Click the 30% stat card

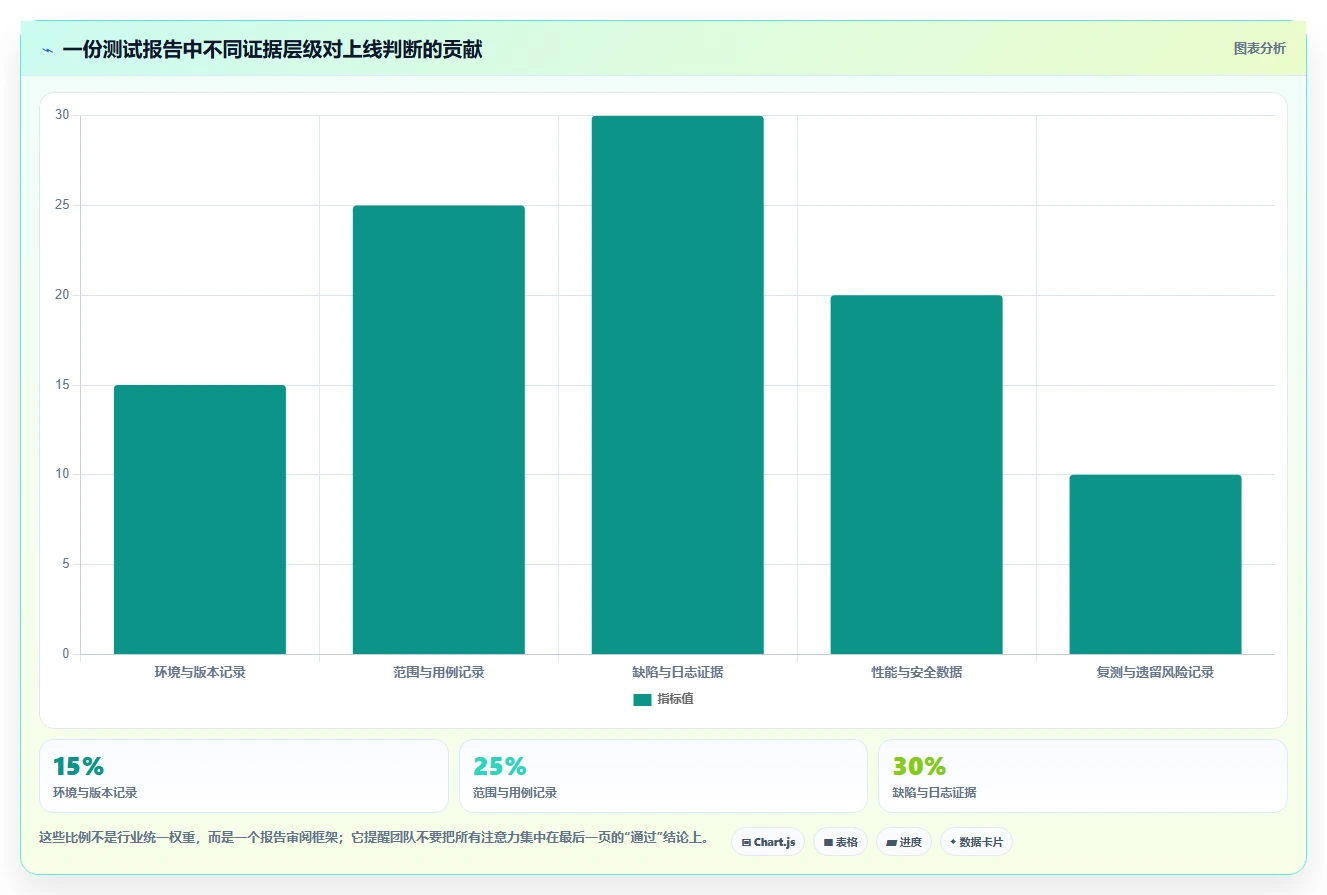click(x=1083, y=776)
